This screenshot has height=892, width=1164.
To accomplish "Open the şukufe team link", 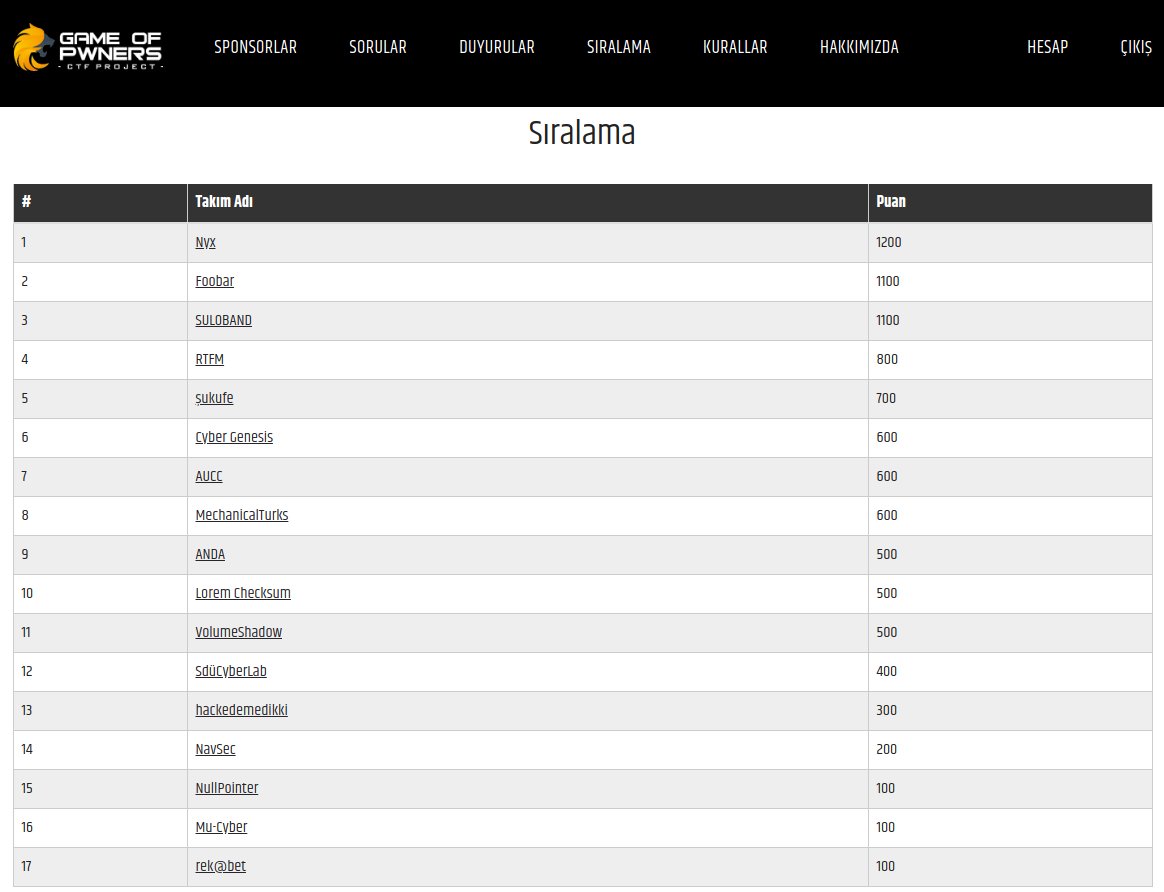I will [215, 399].
